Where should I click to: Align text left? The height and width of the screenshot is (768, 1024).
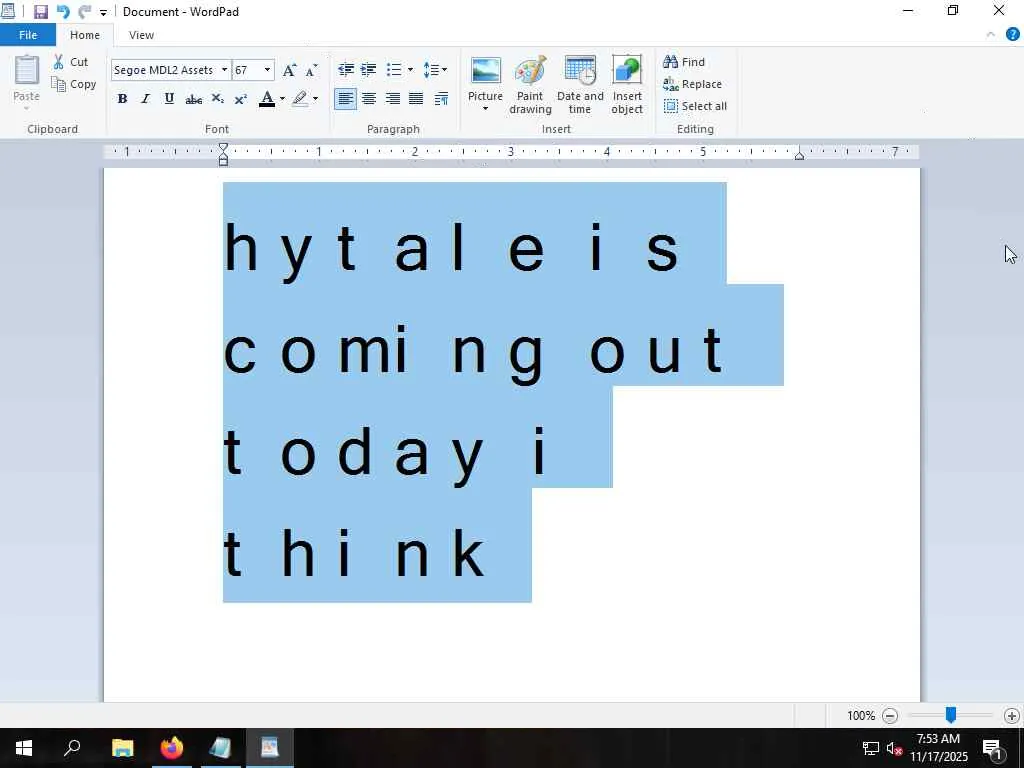coord(345,99)
